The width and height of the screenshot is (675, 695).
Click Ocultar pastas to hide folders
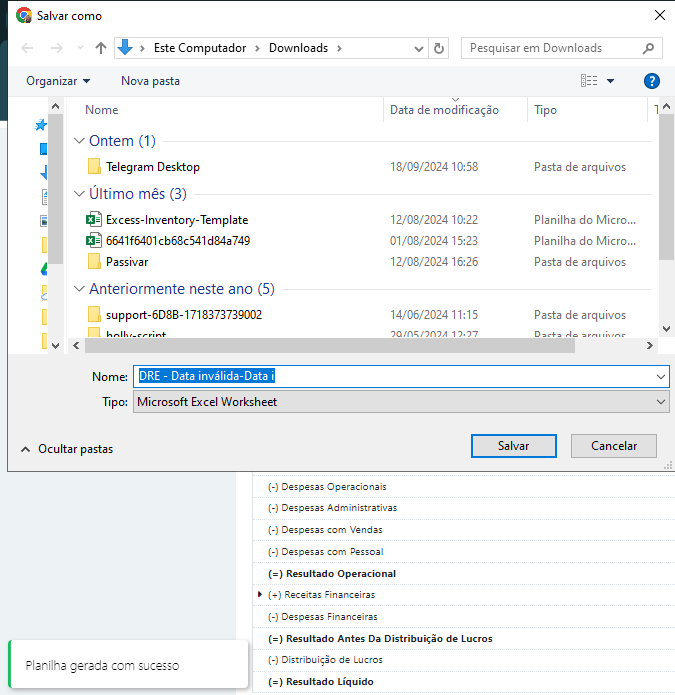66,449
